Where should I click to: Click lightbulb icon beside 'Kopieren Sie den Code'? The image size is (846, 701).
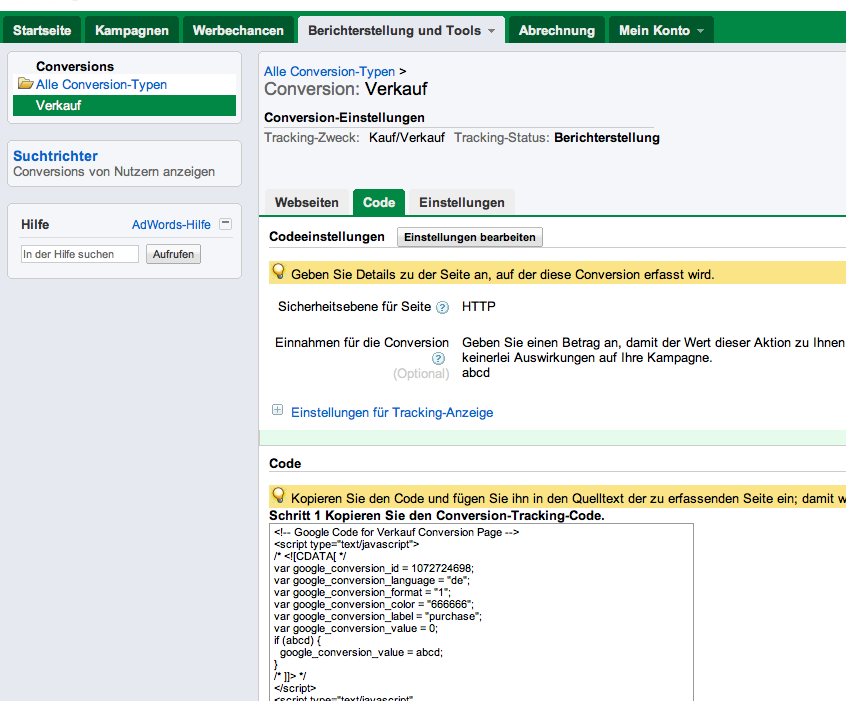point(278,495)
